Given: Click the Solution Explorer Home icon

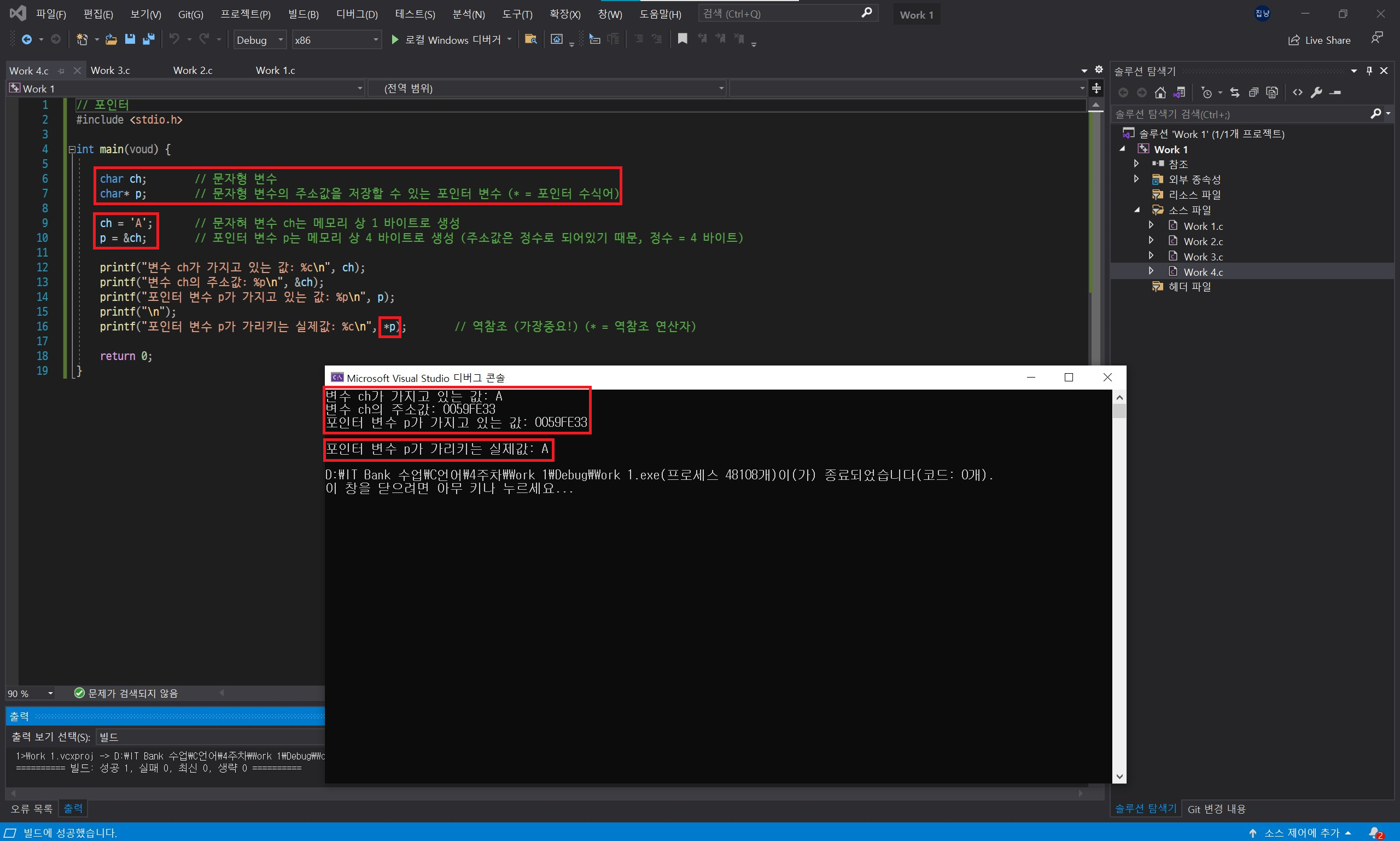Looking at the screenshot, I should pyautogui.click(x=1160, y=92).
